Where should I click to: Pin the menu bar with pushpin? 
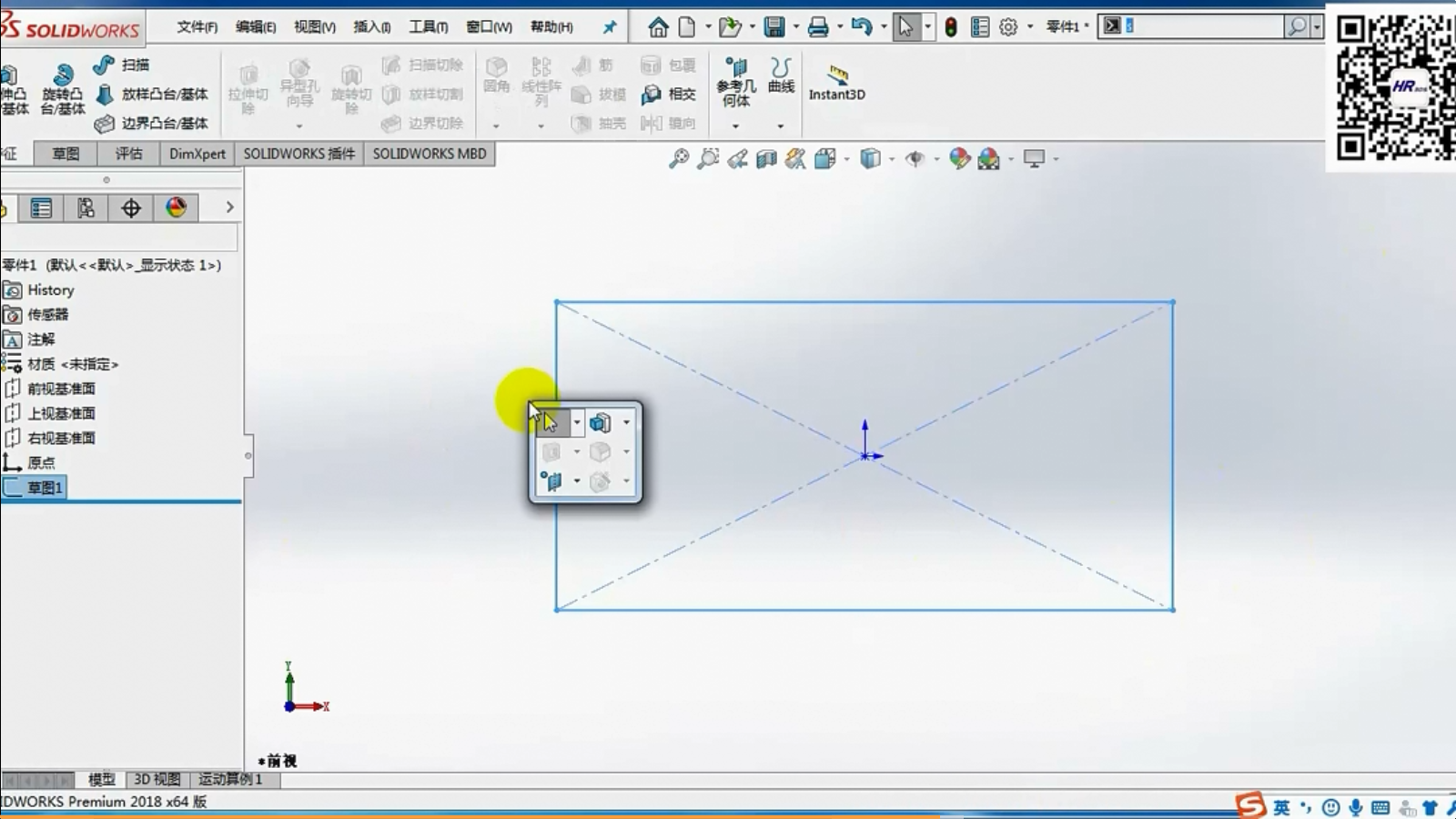pos(610,27)
